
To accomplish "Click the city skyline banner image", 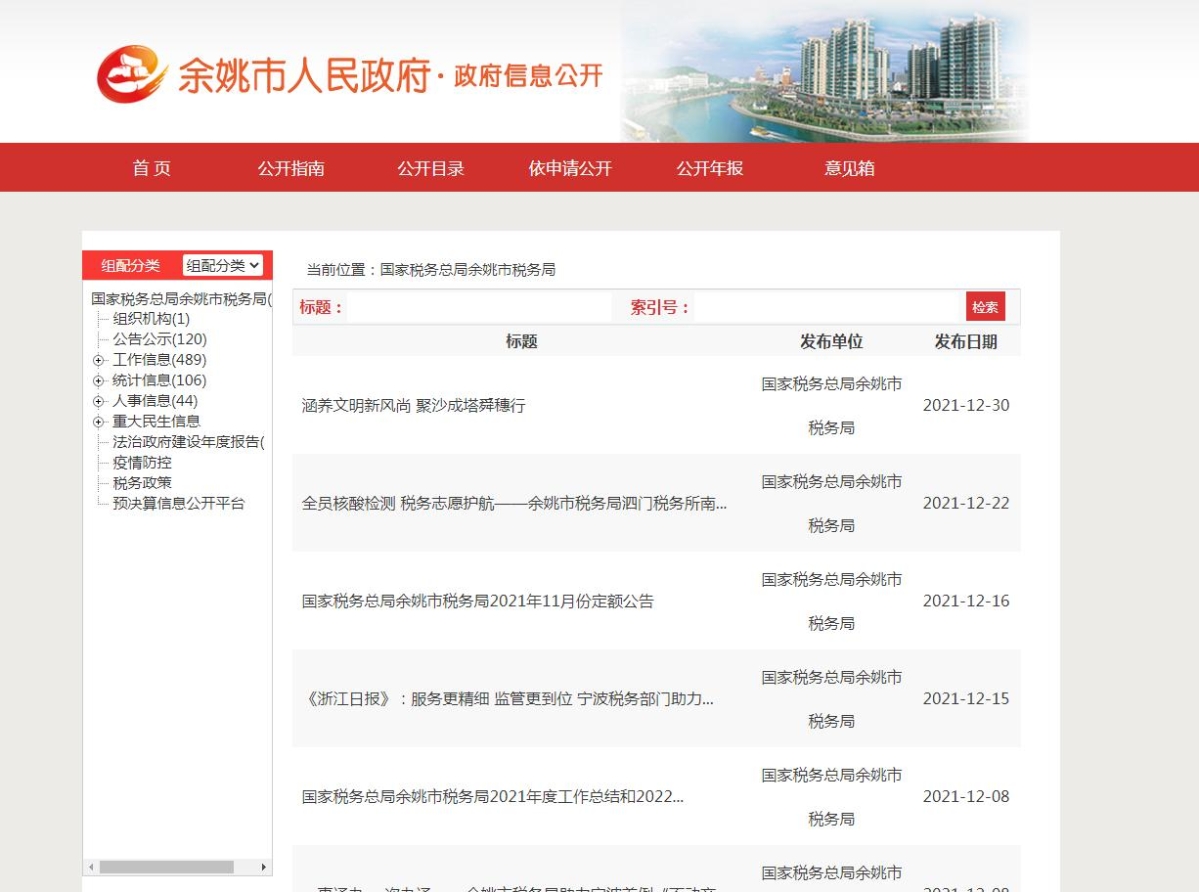I will click(824, 73).
